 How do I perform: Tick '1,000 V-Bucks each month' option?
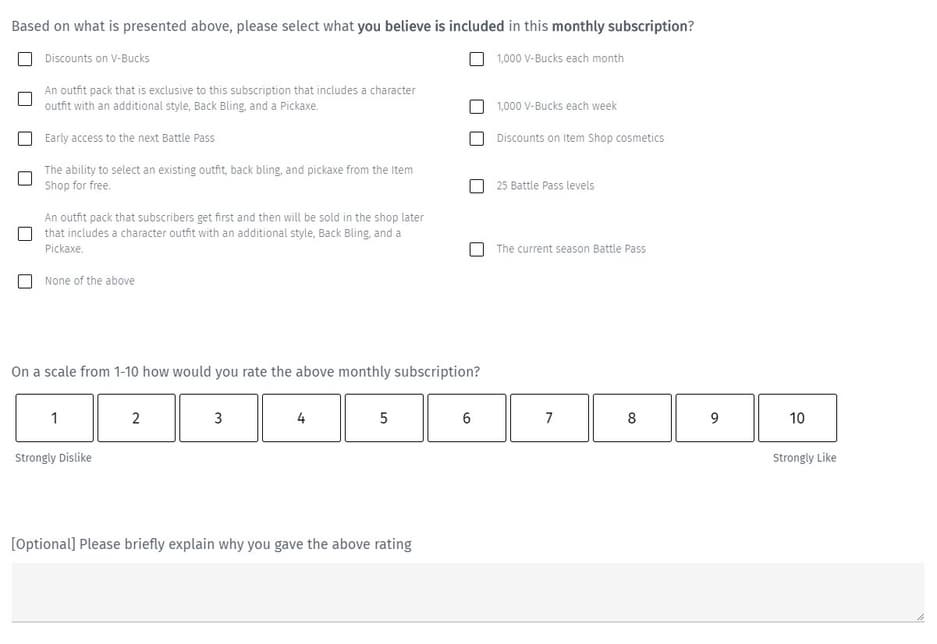point(477,59)
